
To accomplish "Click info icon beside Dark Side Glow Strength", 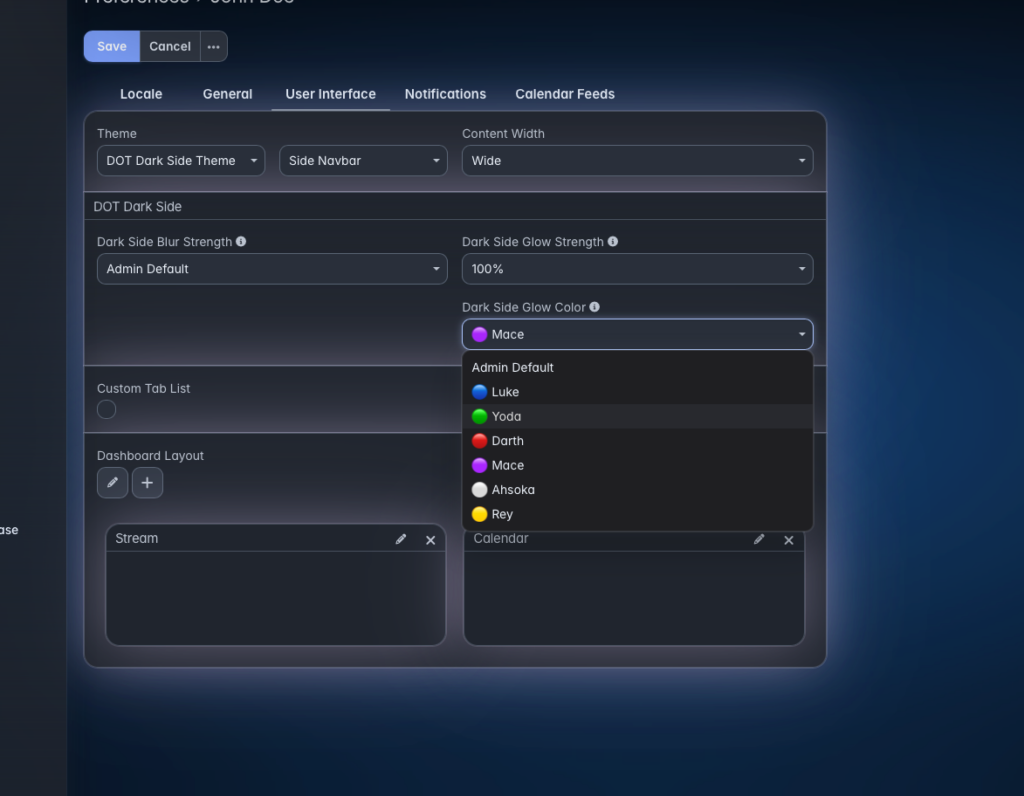I will [613, 242].
